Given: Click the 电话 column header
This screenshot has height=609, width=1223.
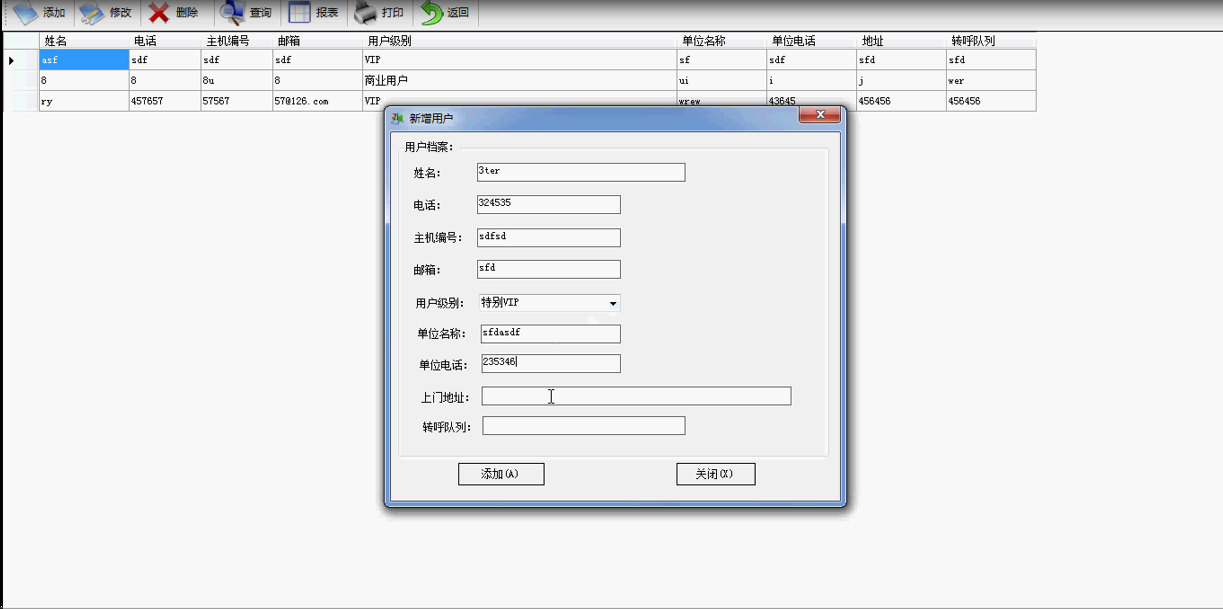Looking at the screenshot, I should (x=165, y=41).
